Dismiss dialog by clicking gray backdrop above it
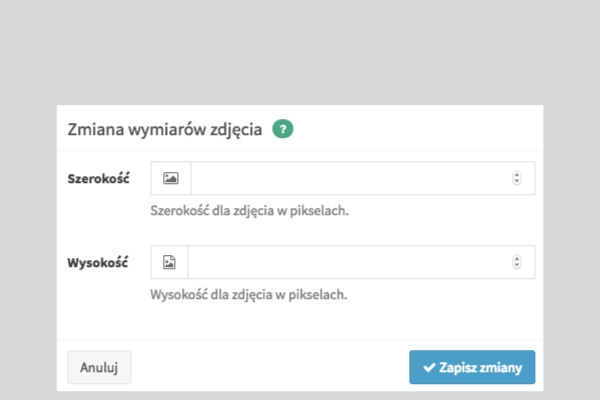The image size is (600, 400). (300, 50)
